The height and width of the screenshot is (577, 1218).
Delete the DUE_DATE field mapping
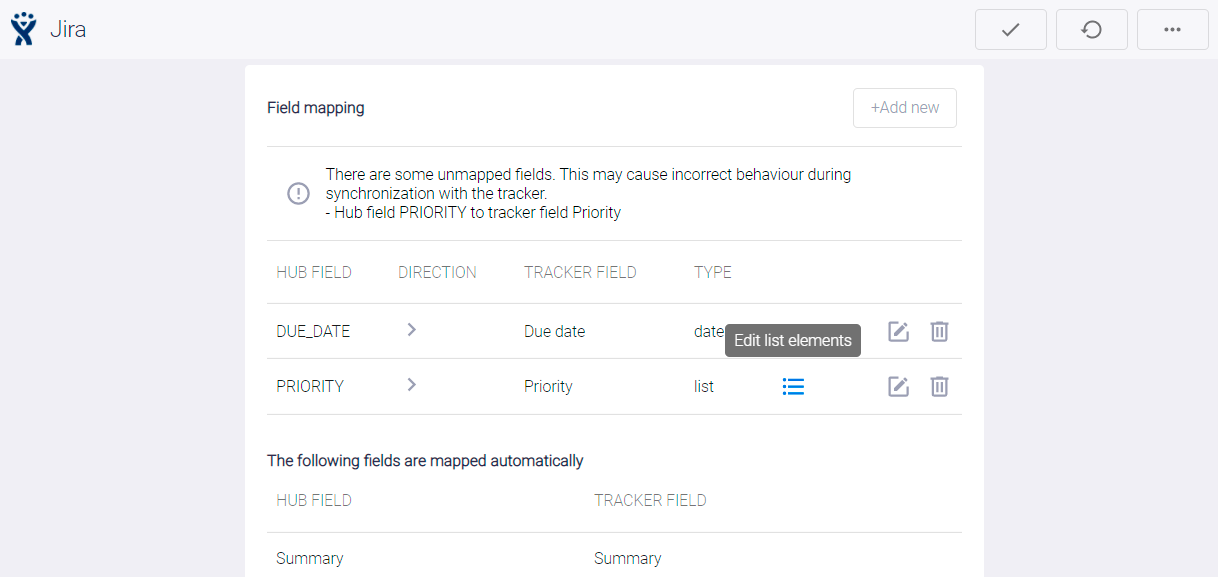(x=939, y=331)
